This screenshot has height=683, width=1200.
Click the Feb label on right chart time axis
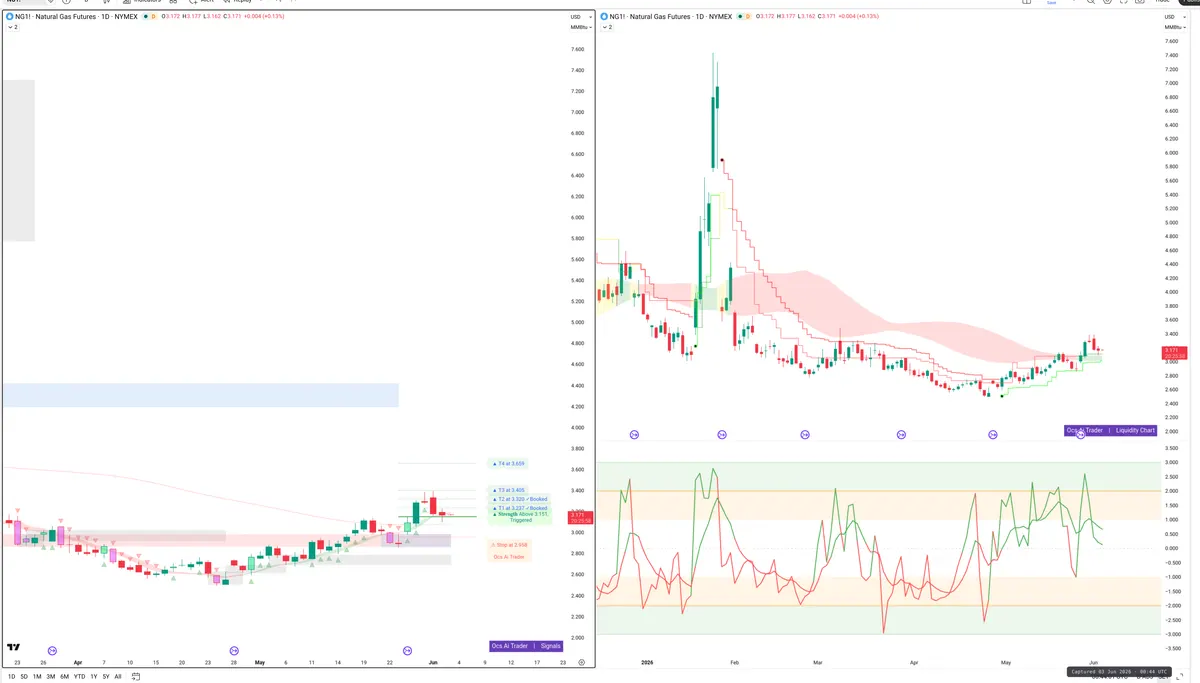(735, 662)
